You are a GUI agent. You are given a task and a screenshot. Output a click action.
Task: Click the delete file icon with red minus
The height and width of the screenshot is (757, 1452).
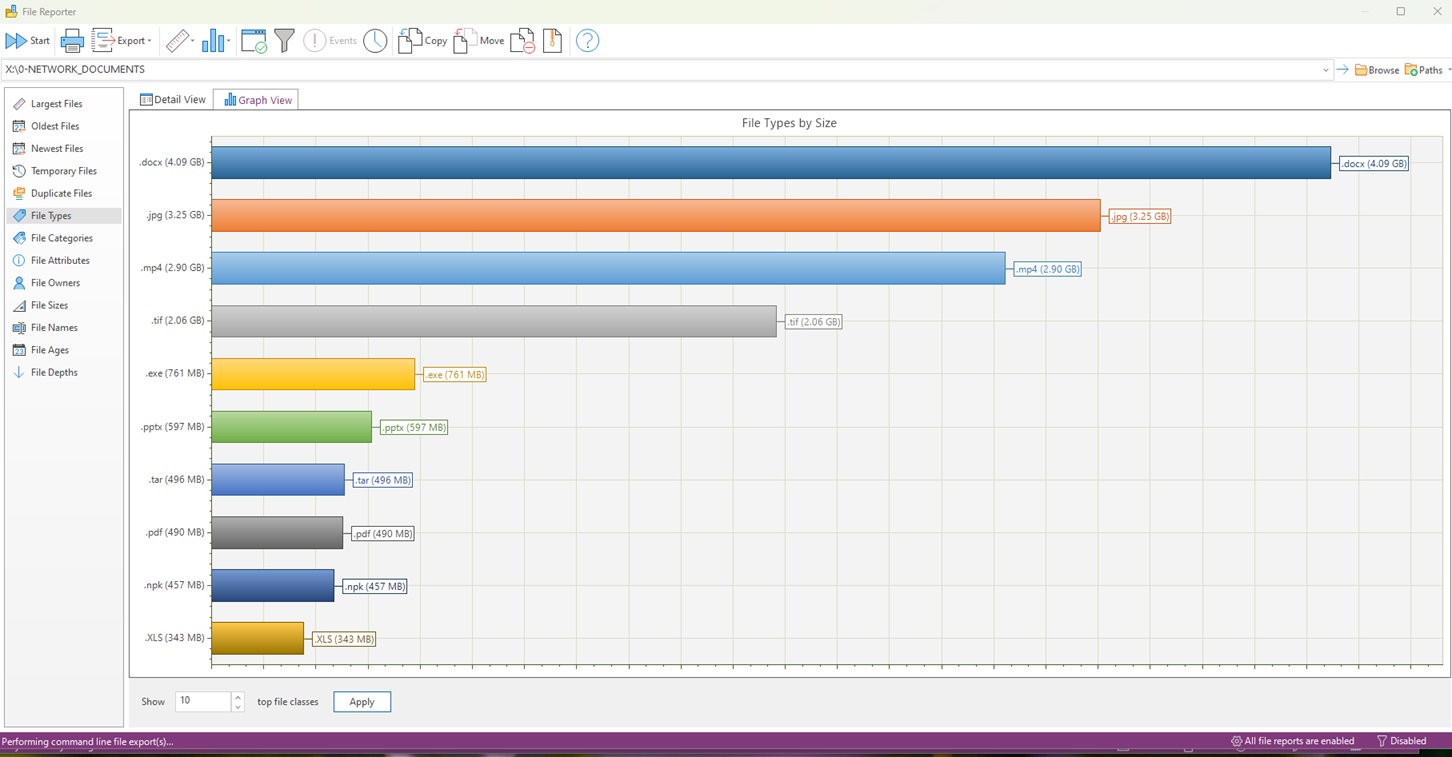[x=522, y=41]
